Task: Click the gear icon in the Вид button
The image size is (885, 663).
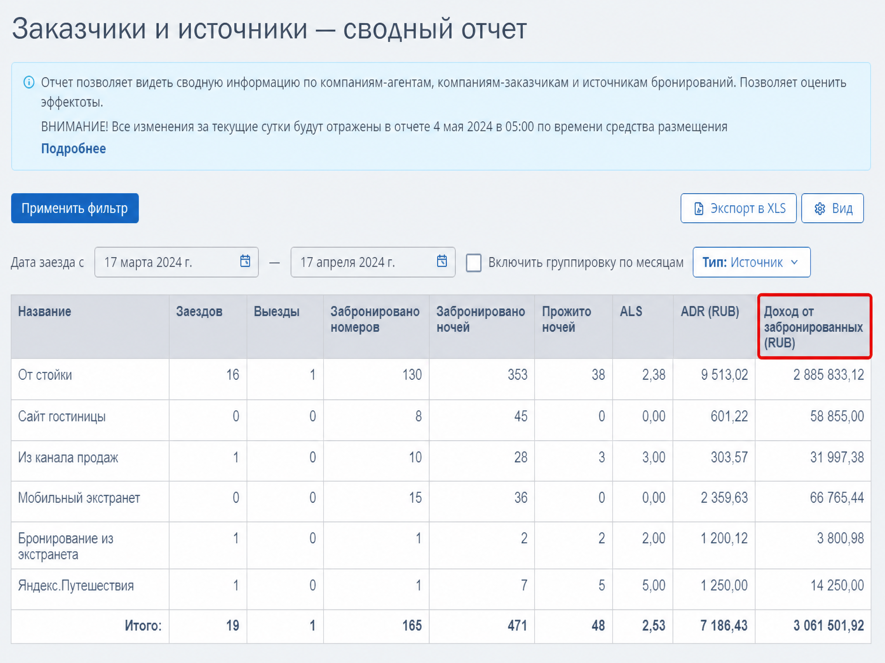Action: click(x=820, y=209)
